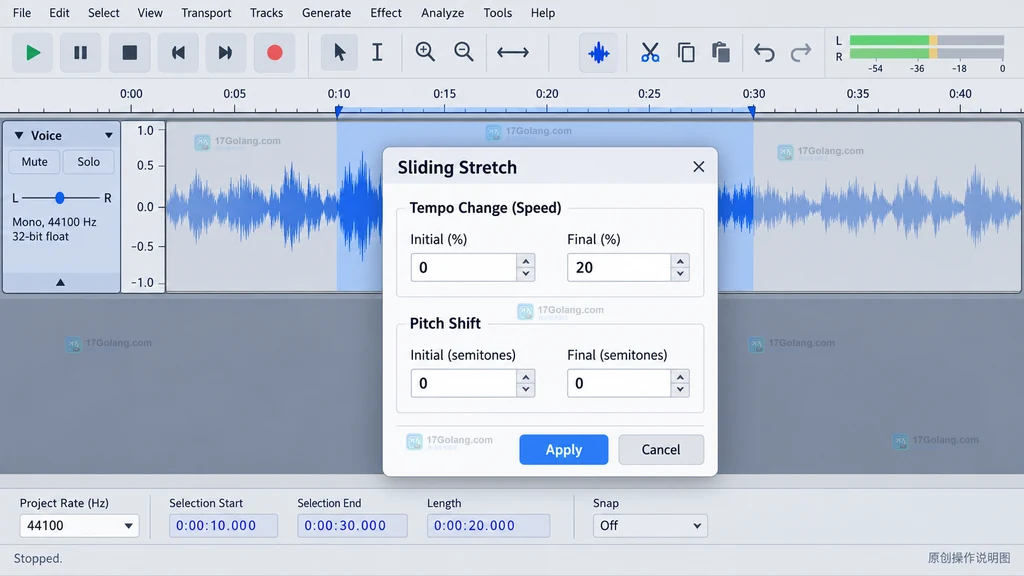Cut the selected audio with scissors
This screenshot has height=576, width=1024.
click(650, 52)
